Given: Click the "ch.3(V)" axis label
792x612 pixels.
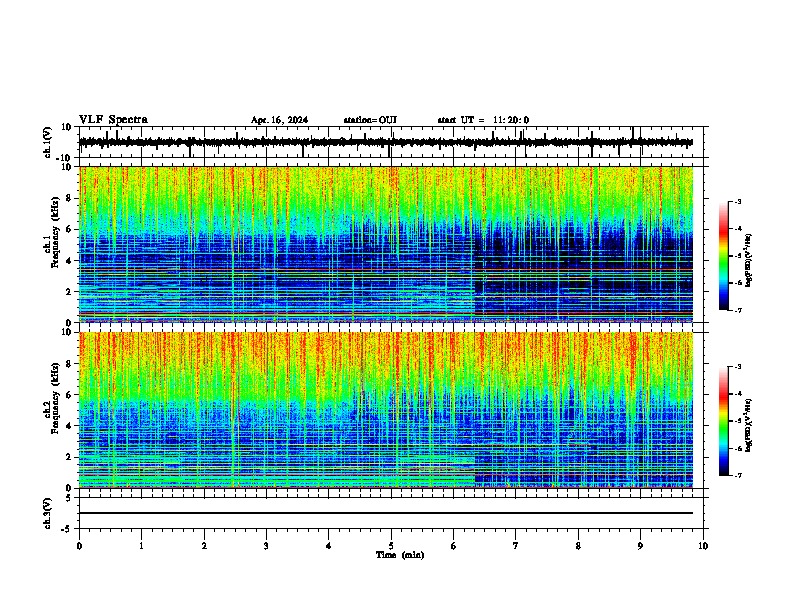Looking at the screenshot, I should [48, 513].
